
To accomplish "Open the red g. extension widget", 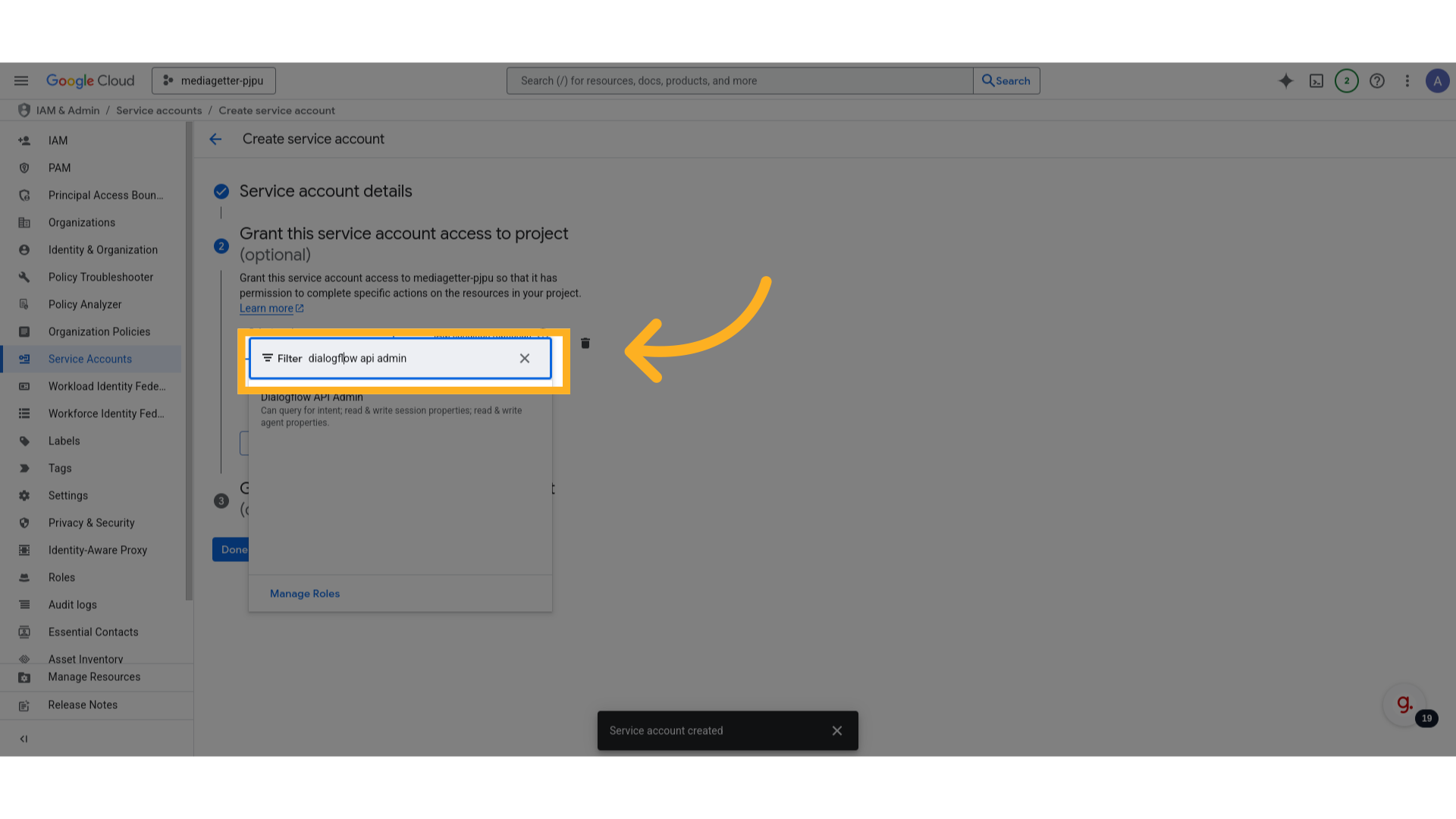I will coord(1404,704).
